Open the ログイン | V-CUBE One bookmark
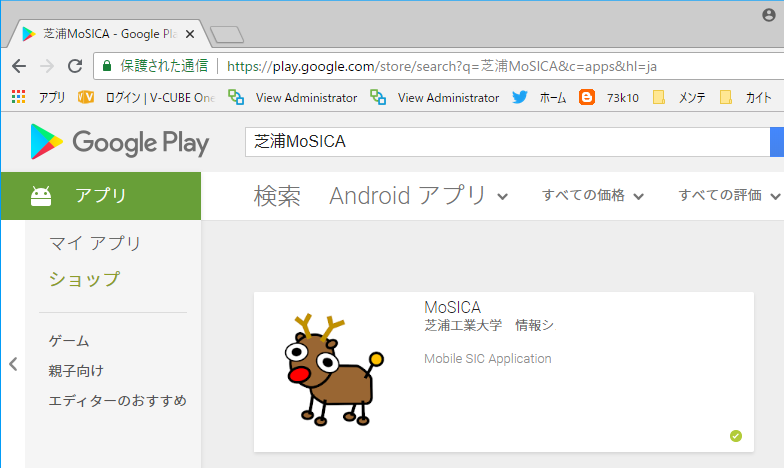 click(x=146, y=98)
